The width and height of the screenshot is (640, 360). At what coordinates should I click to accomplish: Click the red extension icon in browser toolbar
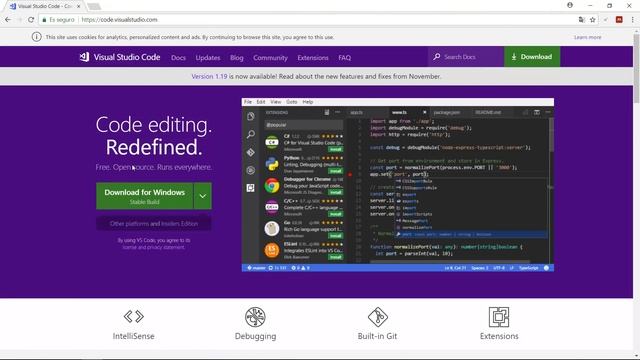click(619, 20)
